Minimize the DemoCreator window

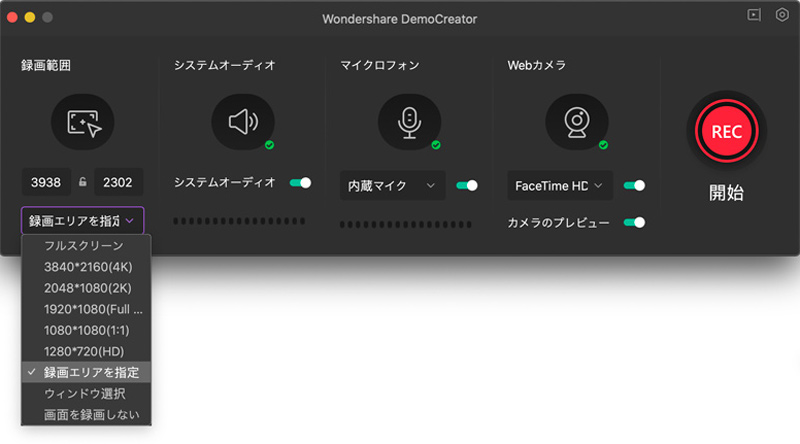click(x=30, y=17)
